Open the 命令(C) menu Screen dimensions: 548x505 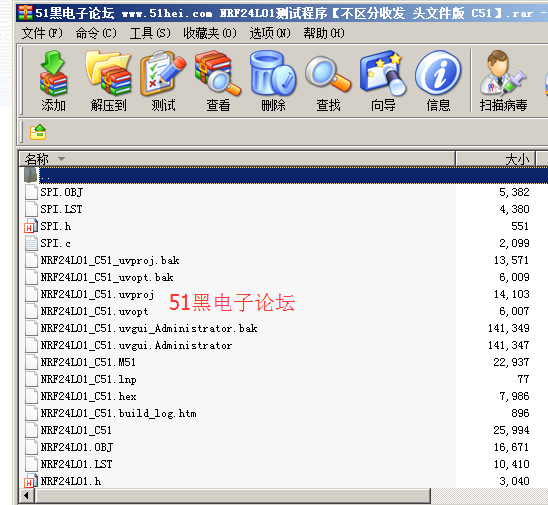click(96, 33)
